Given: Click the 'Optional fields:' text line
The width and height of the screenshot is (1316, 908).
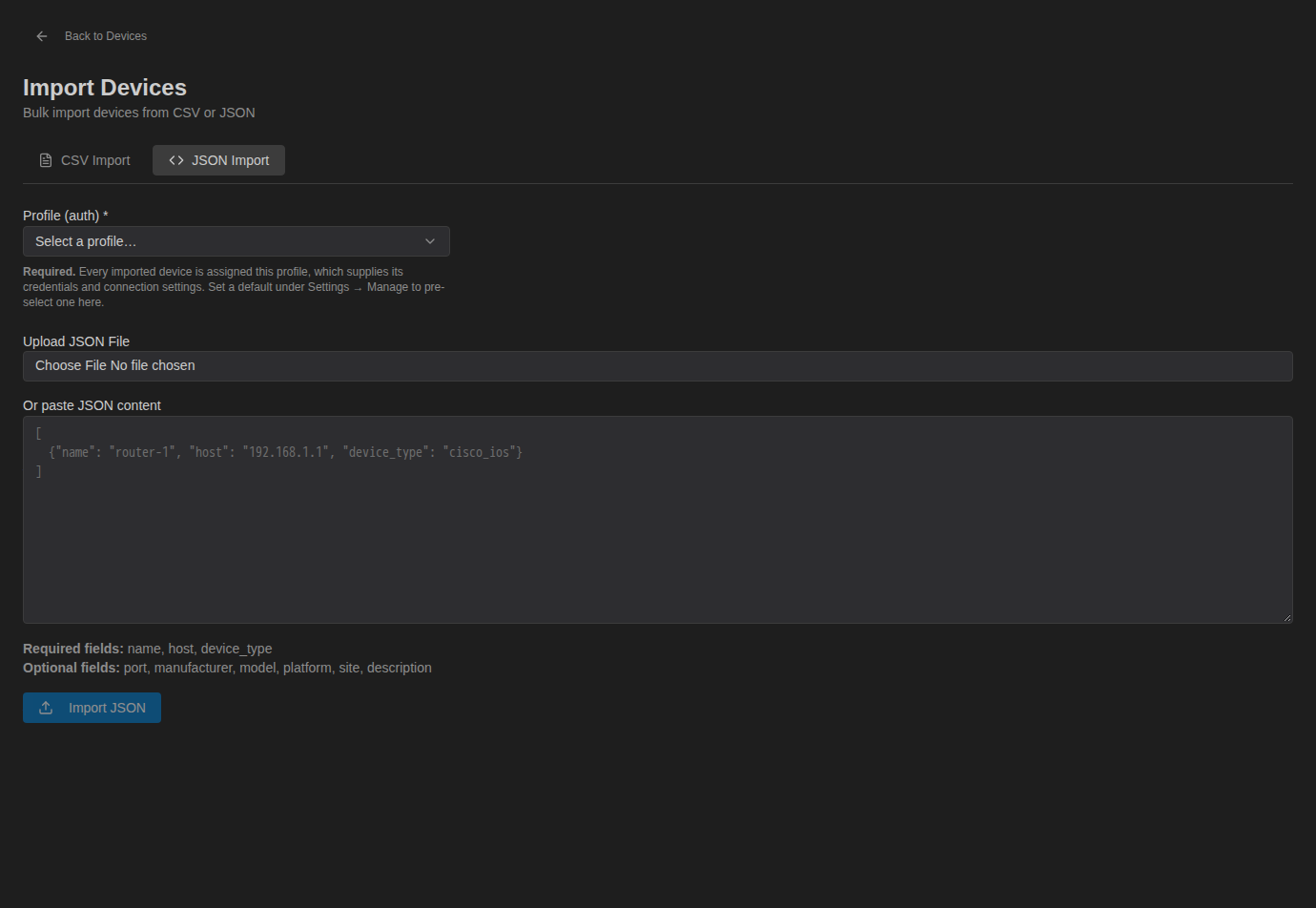Looking at the screenshot, I should 227,668.
